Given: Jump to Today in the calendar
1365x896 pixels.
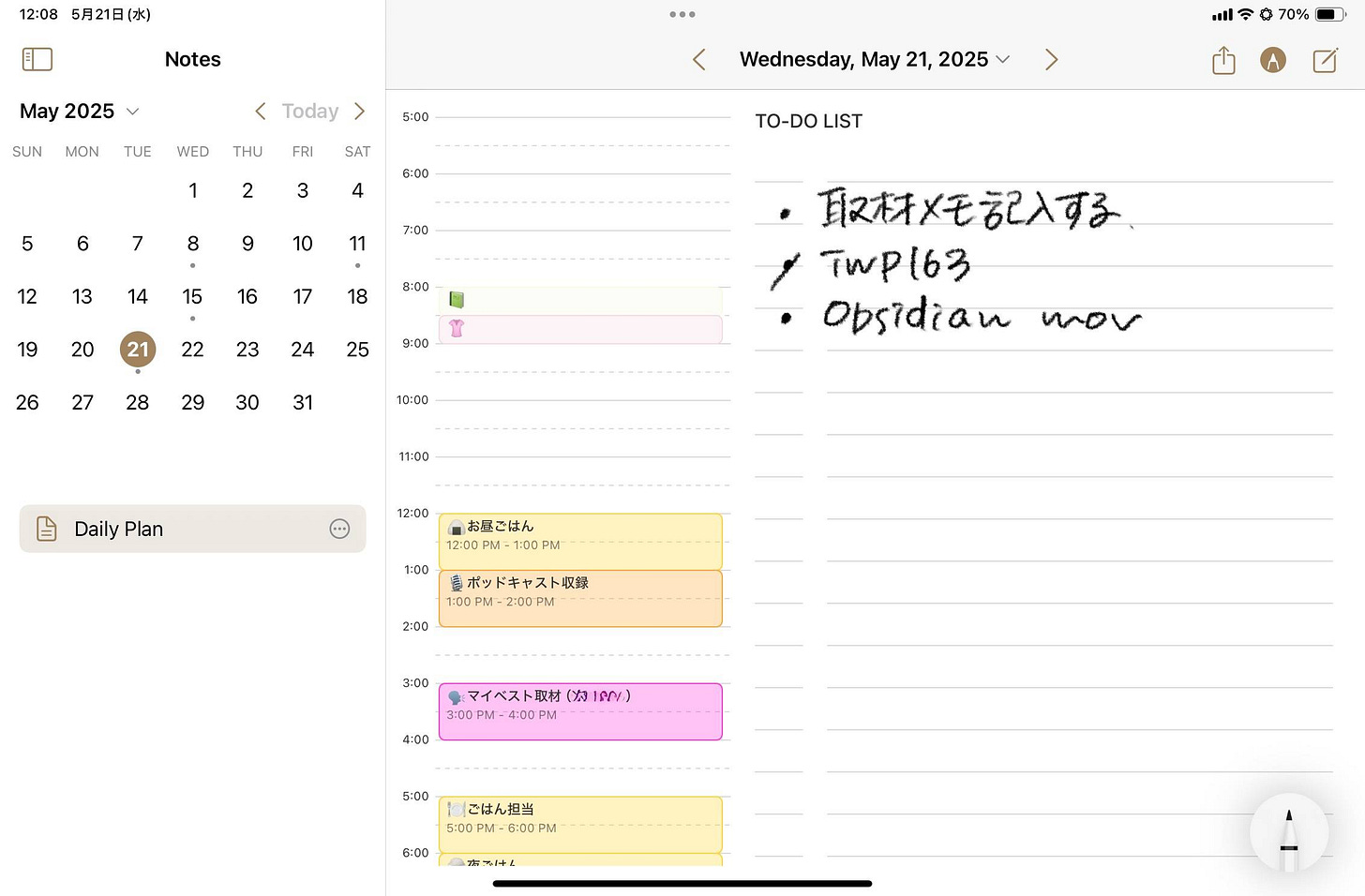Looking at the screenshot, I should tap(310, 112).
